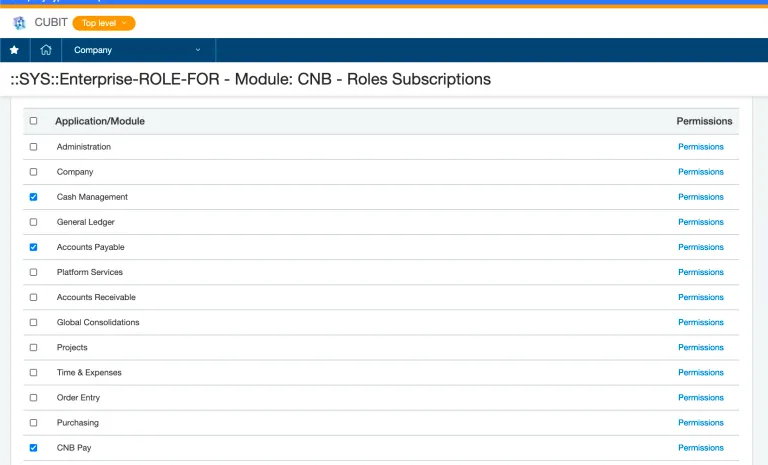The height and width of the screenshot is (465, 768).
Task: Go to home via the house icon
Action: (46, 50)
